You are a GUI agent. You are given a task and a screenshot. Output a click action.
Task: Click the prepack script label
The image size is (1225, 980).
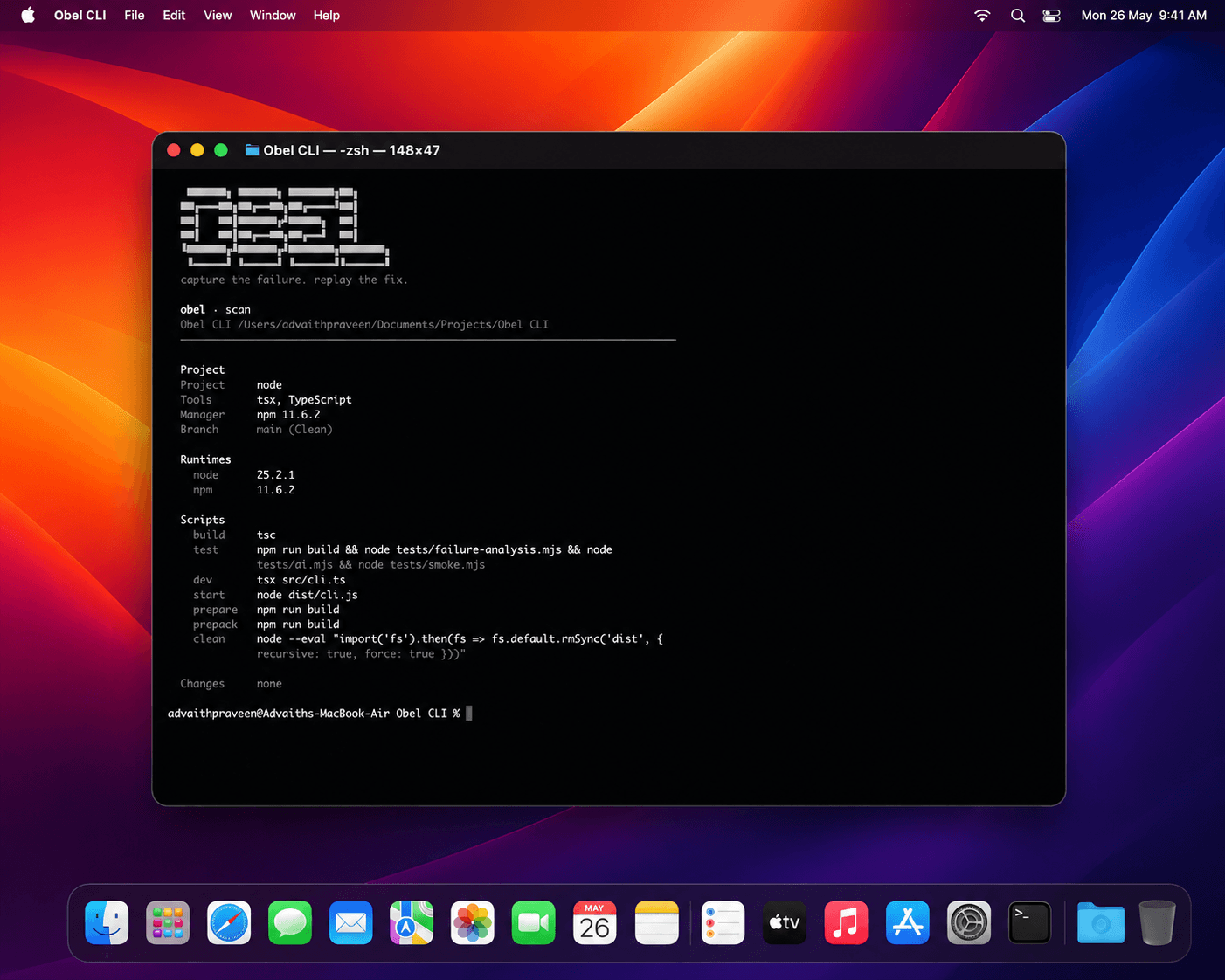(x=215, y=625)
